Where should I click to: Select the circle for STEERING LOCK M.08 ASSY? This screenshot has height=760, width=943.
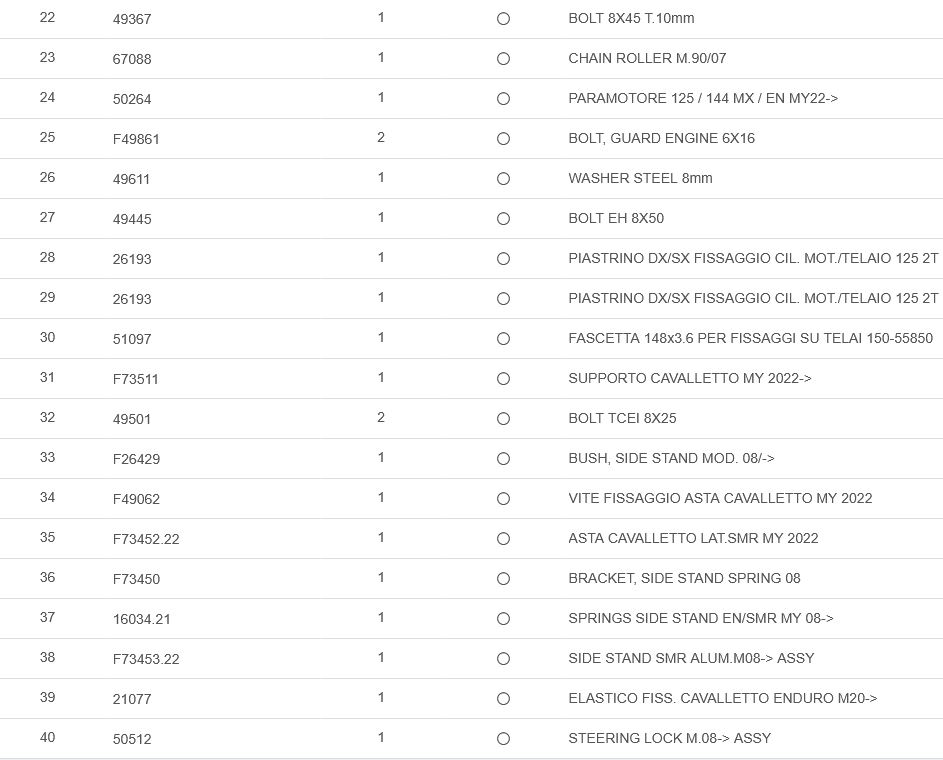503,739
